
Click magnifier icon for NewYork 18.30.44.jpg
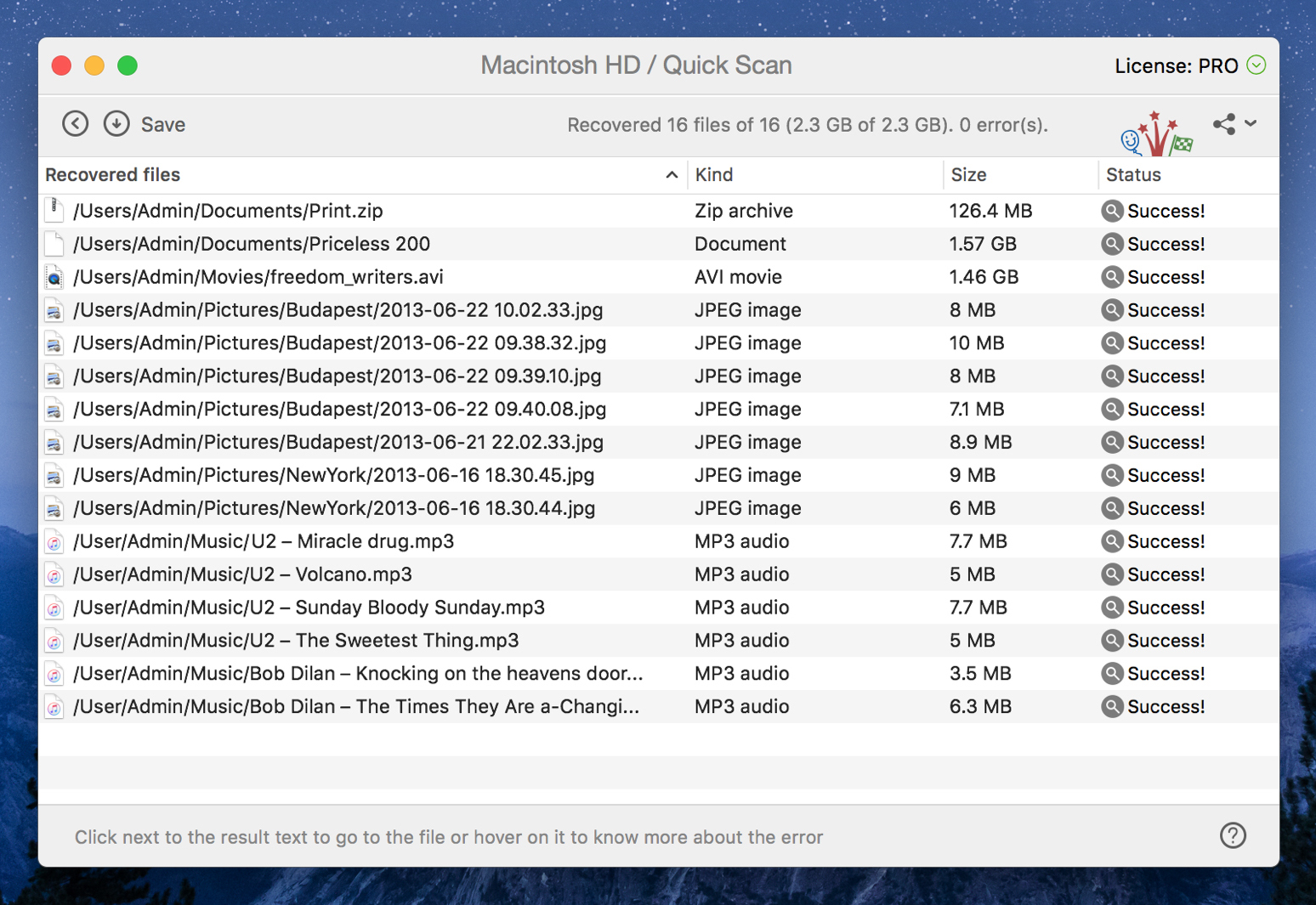coord(1112,508)
